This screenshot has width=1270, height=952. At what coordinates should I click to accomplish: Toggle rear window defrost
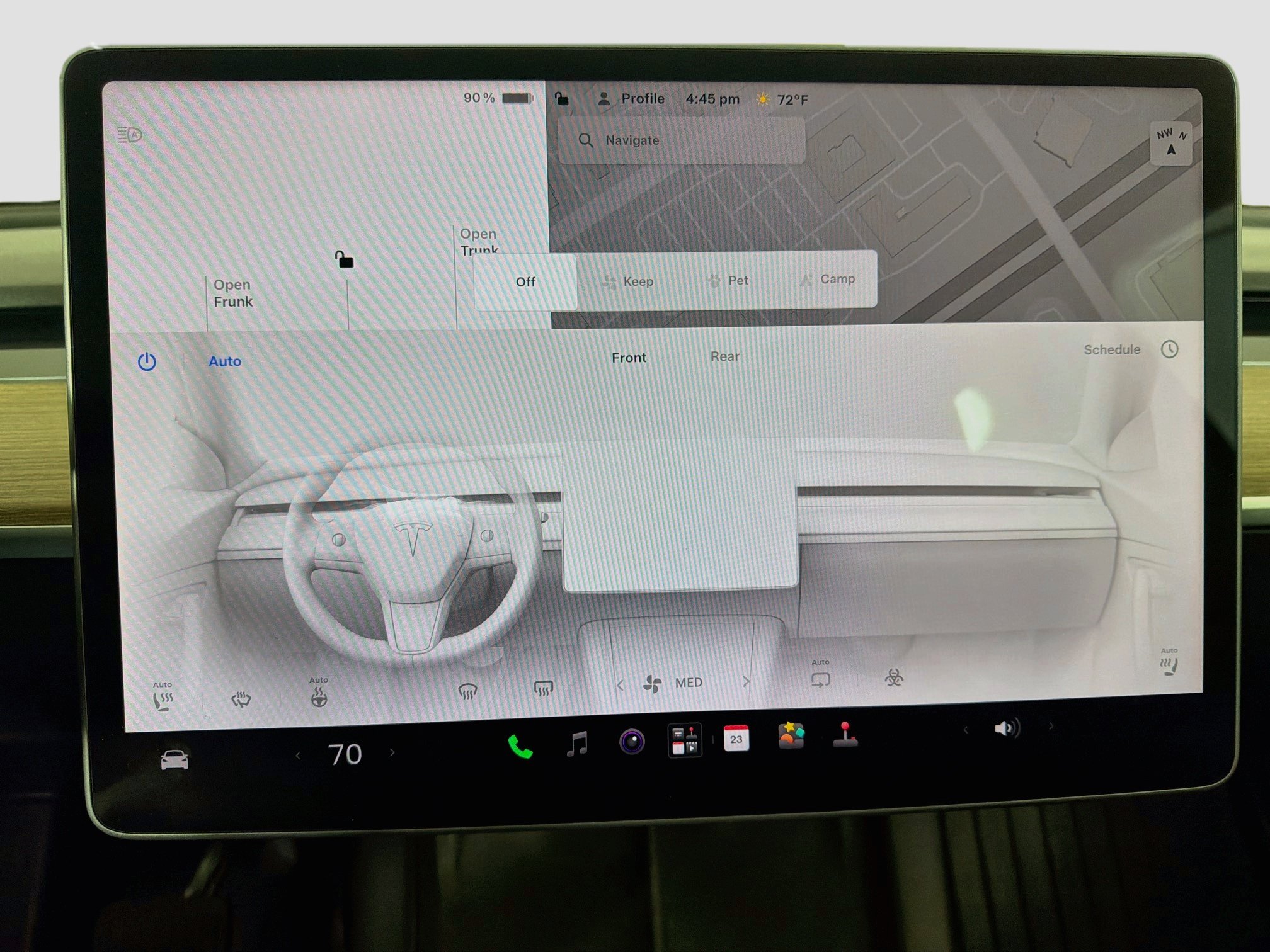pyautogui.click(x=543, y=688)
